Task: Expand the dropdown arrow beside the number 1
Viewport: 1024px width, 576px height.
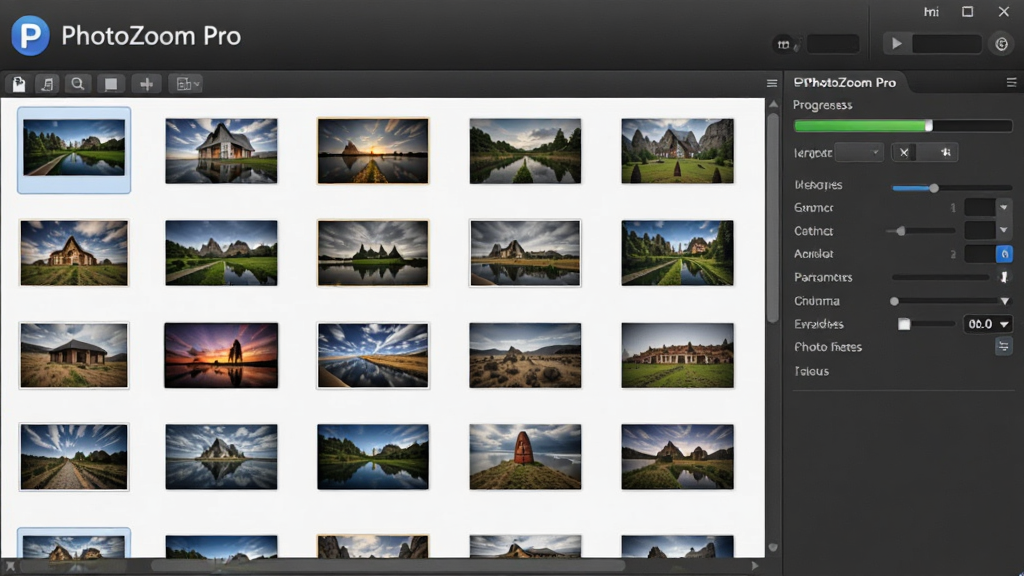Action: [1004, 208]
